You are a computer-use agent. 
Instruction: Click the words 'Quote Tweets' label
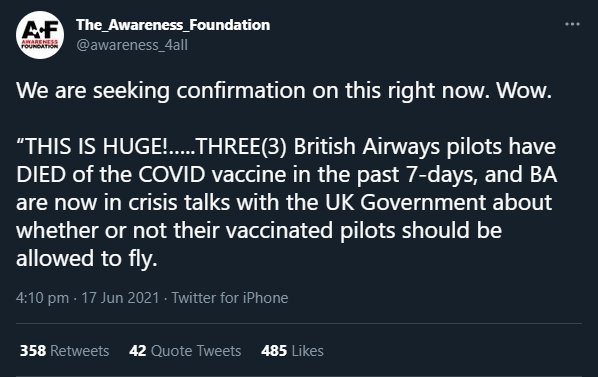[196, 351]
